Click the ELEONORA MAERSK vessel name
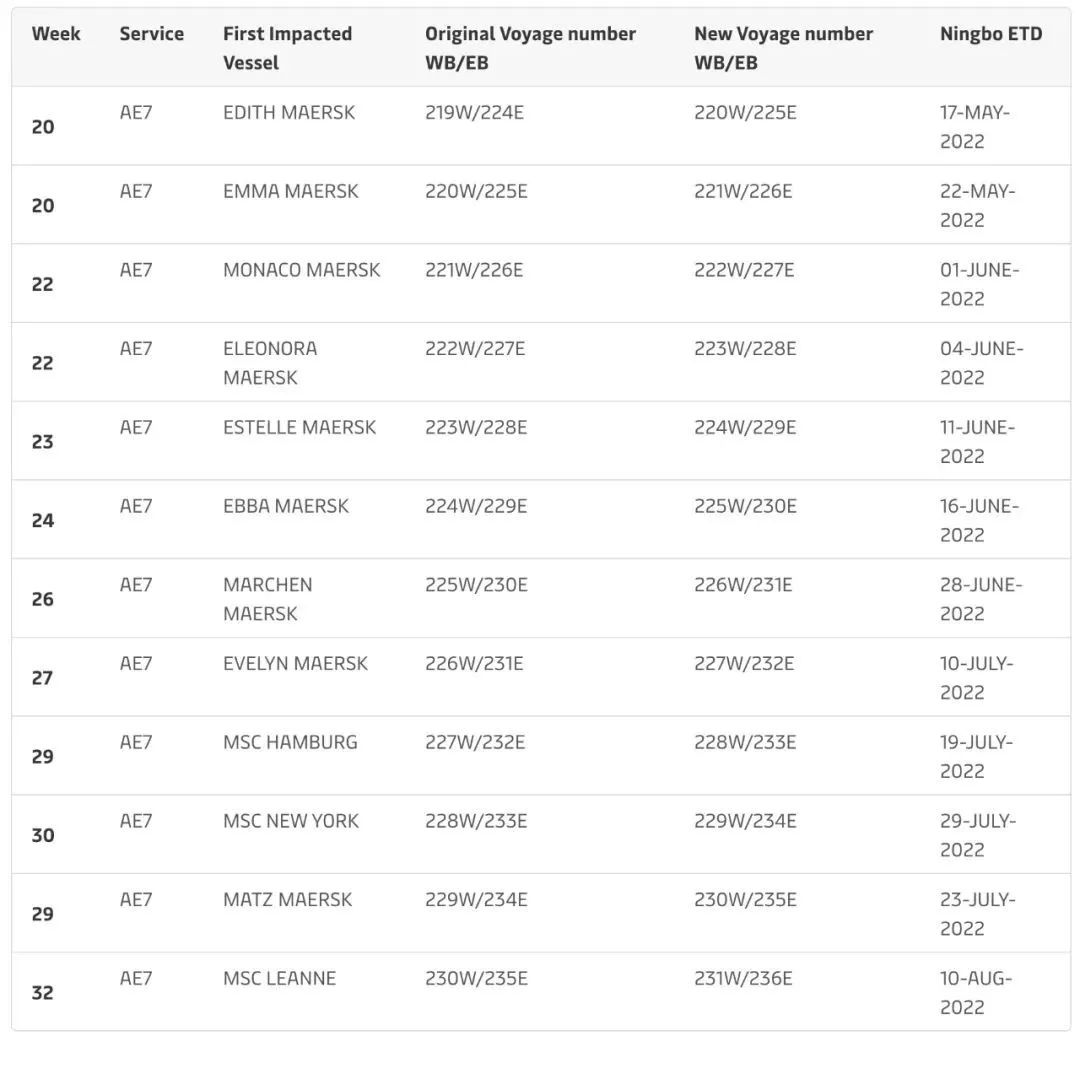1080x1069 pixels. click(270, 363)
